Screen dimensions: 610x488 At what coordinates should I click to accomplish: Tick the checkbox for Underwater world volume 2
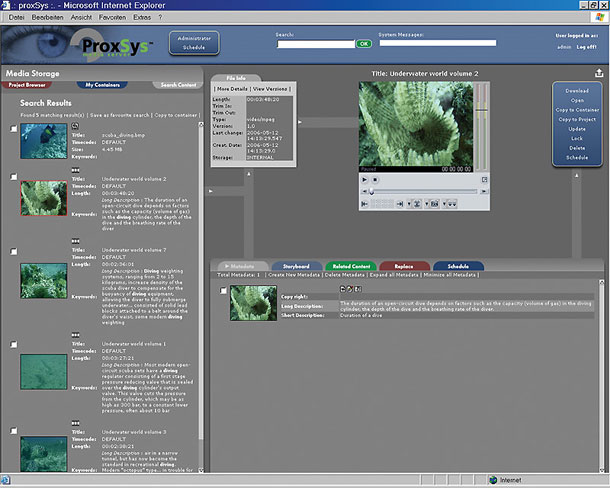click(14, 178)
